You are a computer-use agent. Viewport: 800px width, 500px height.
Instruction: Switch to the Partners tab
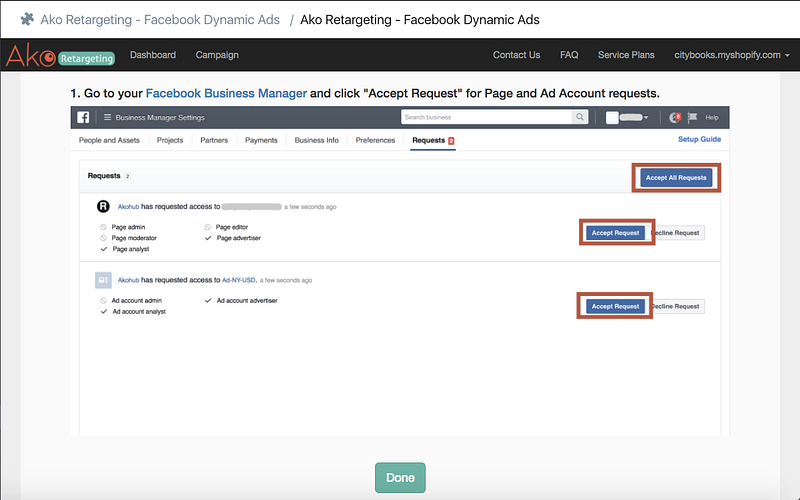tap(214, 140)
